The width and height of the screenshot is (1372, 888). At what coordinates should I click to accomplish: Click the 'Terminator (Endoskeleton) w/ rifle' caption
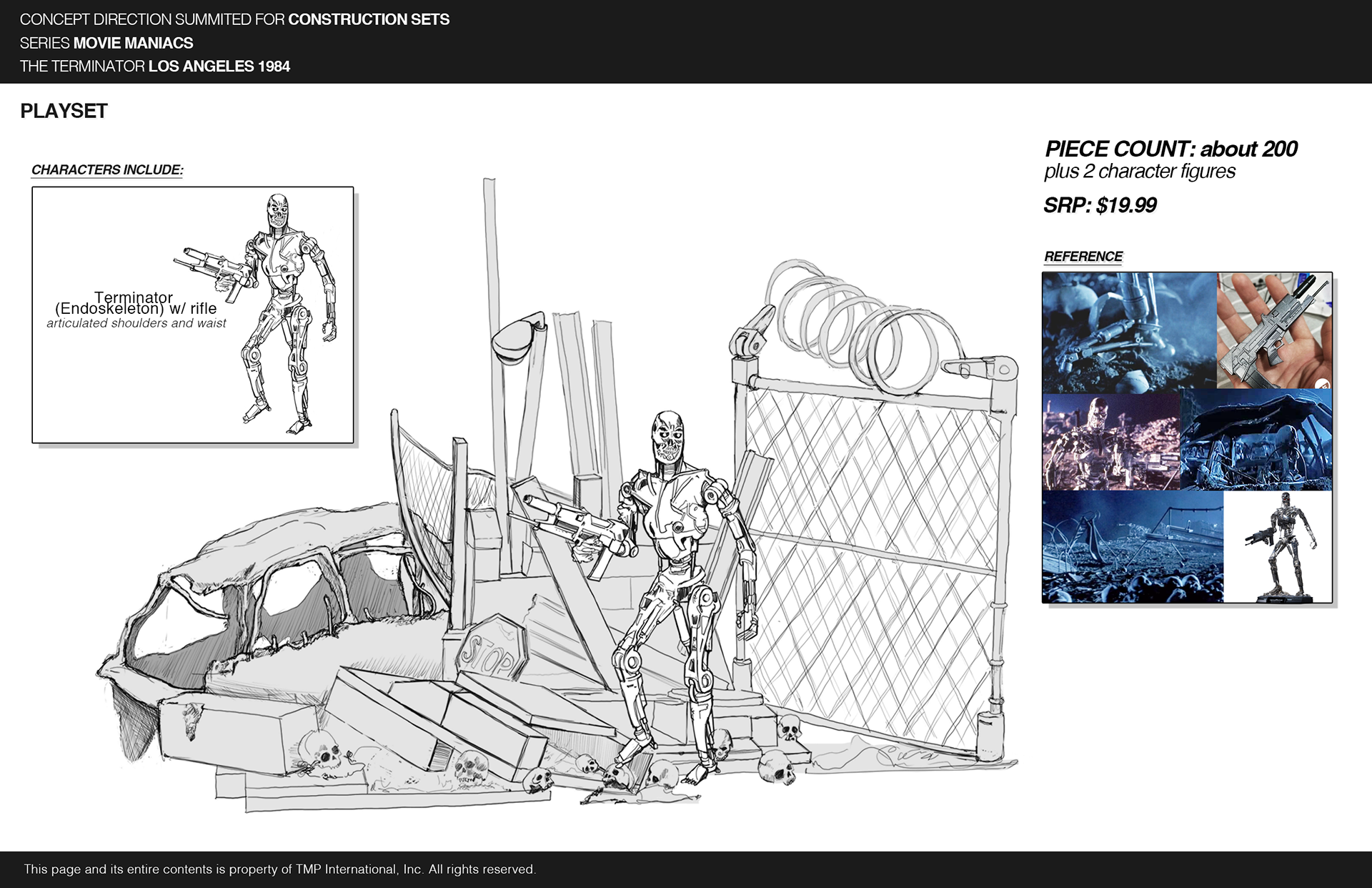[x=136, y=303]
